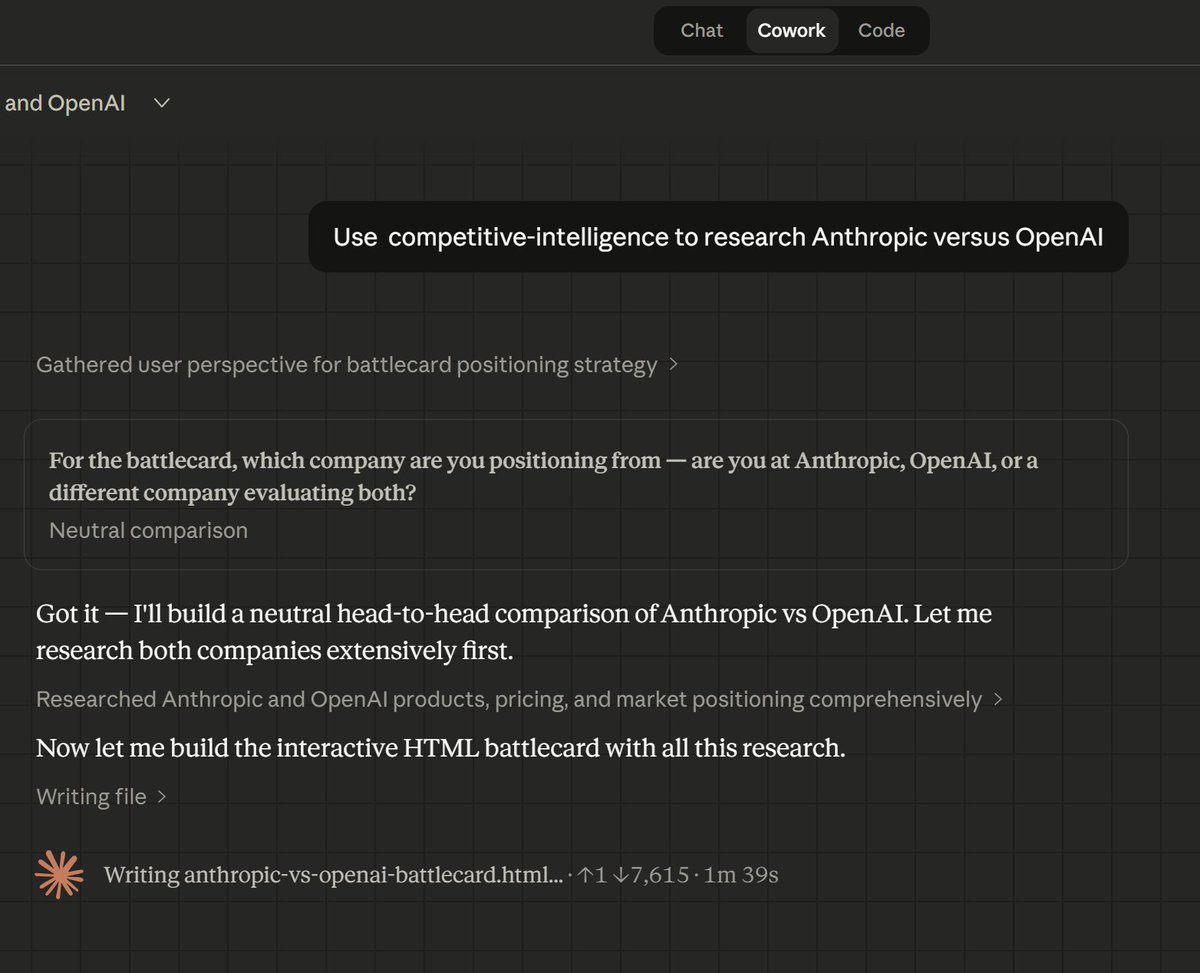Click the orange Claude spark icon
This screenshot has height=973, width=1200.
tap(59, 875)
